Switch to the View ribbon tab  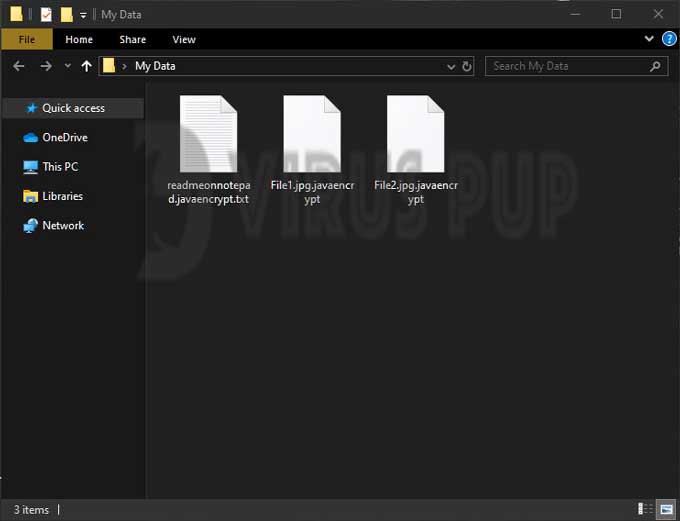point(184,39)
